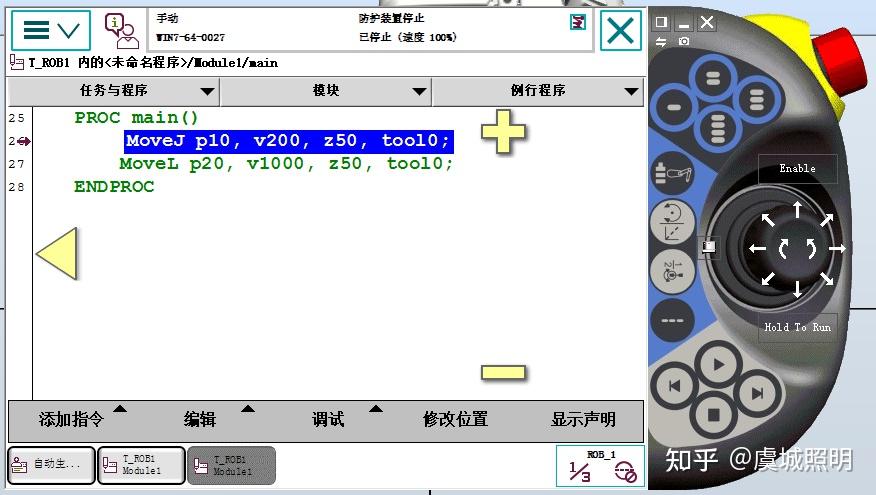The width and height of the screenshot is (876, 495).
Task: Toggle reorient/linear motion mode button
Action: click(673, 222)
